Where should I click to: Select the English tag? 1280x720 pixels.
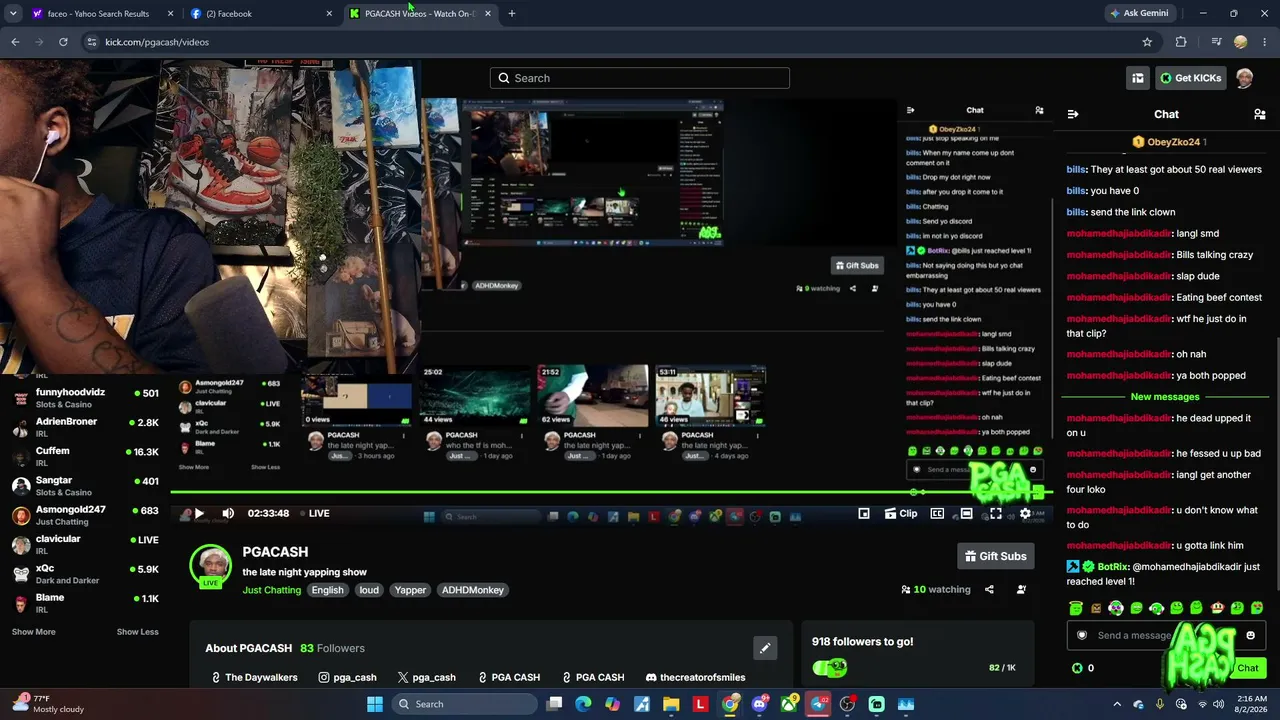[x=327, y=590]
